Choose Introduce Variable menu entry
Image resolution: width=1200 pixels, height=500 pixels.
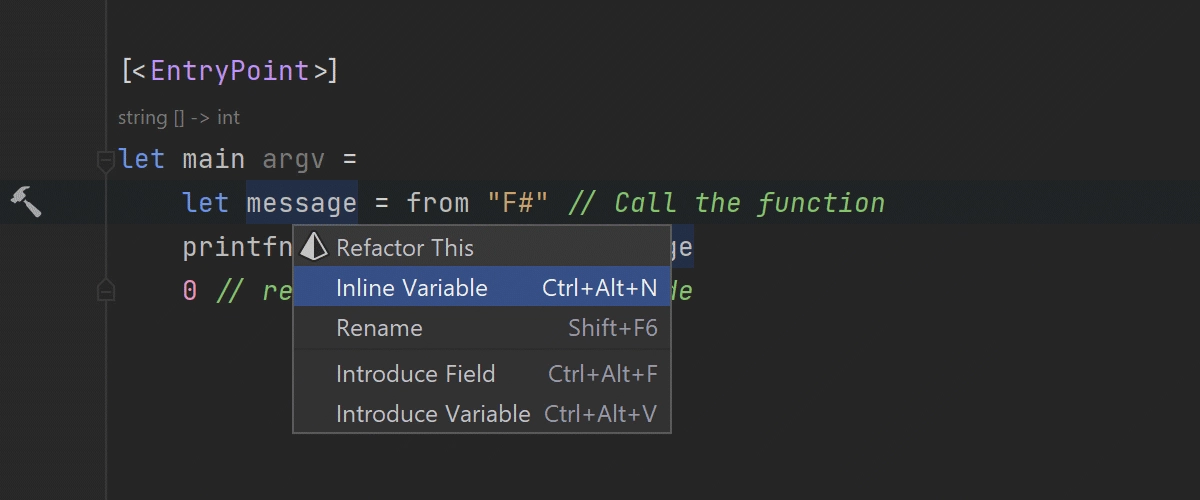click(x=482, y=414)
